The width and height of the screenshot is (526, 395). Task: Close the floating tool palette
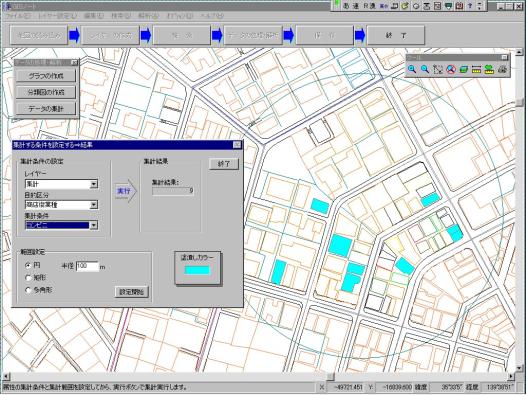pos(504,57)
